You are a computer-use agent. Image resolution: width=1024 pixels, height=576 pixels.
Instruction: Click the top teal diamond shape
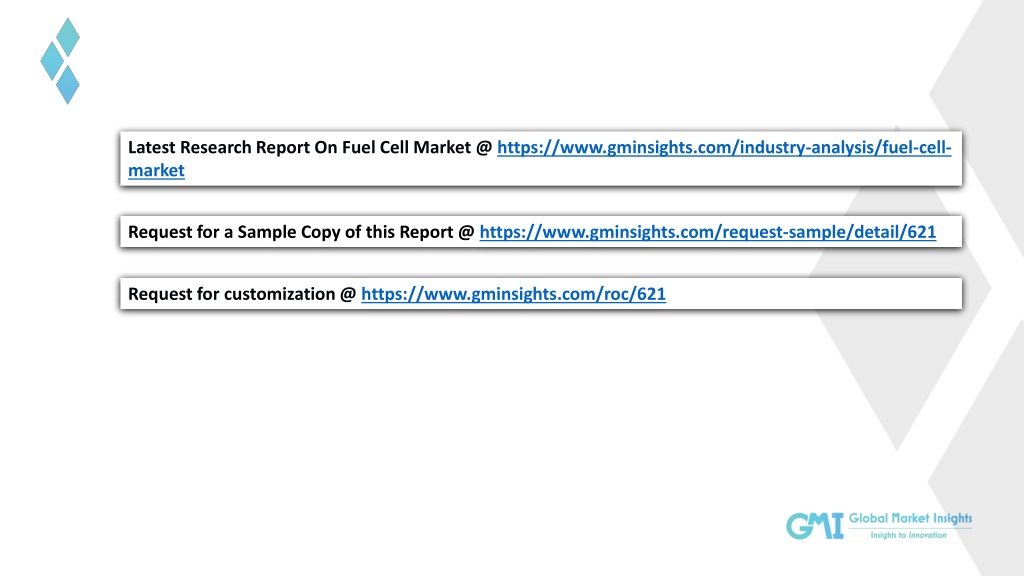68,37
